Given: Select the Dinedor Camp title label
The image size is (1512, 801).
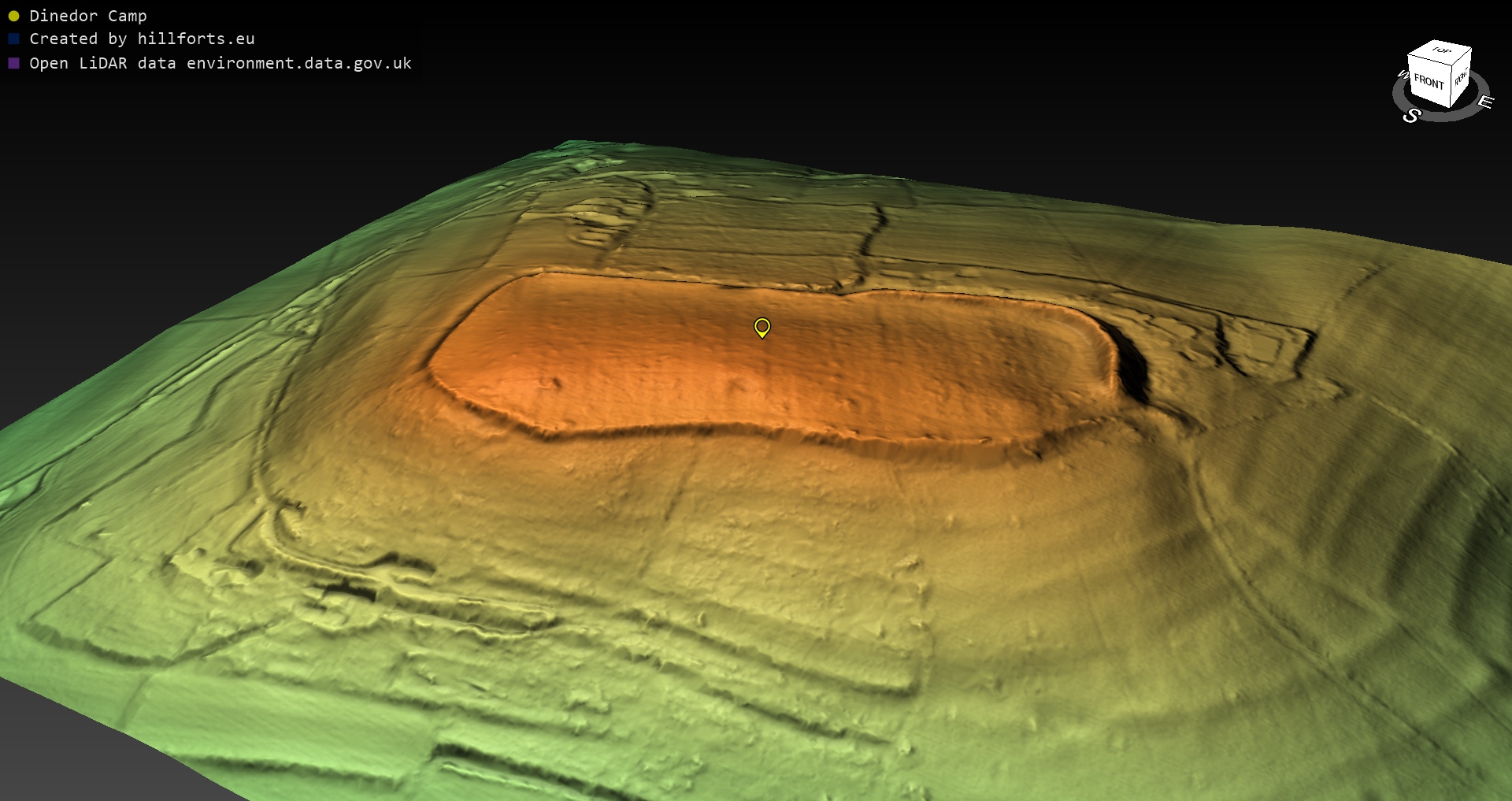Looking at the screenshot, I should coord(87,16).
